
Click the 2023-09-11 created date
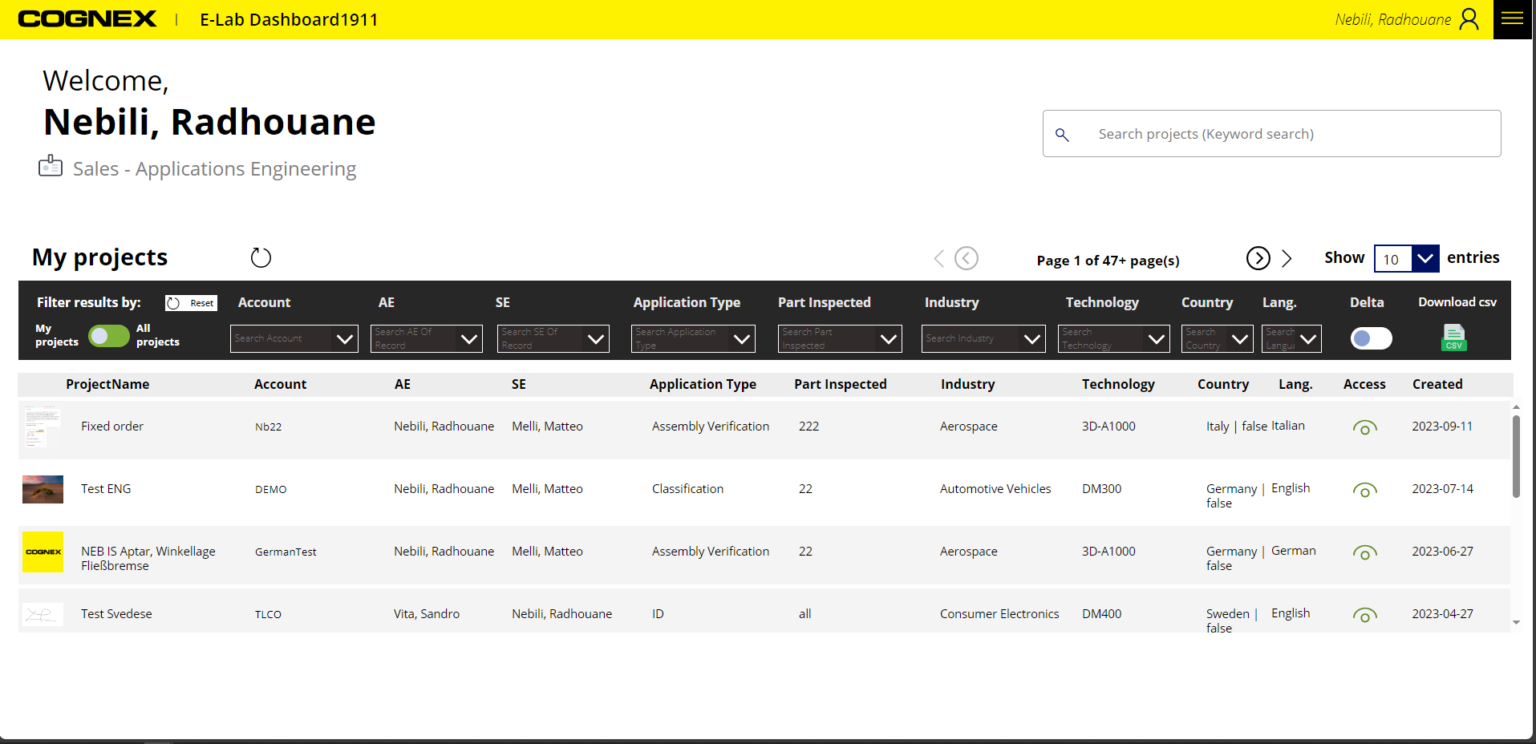[x=1442, y=426]
